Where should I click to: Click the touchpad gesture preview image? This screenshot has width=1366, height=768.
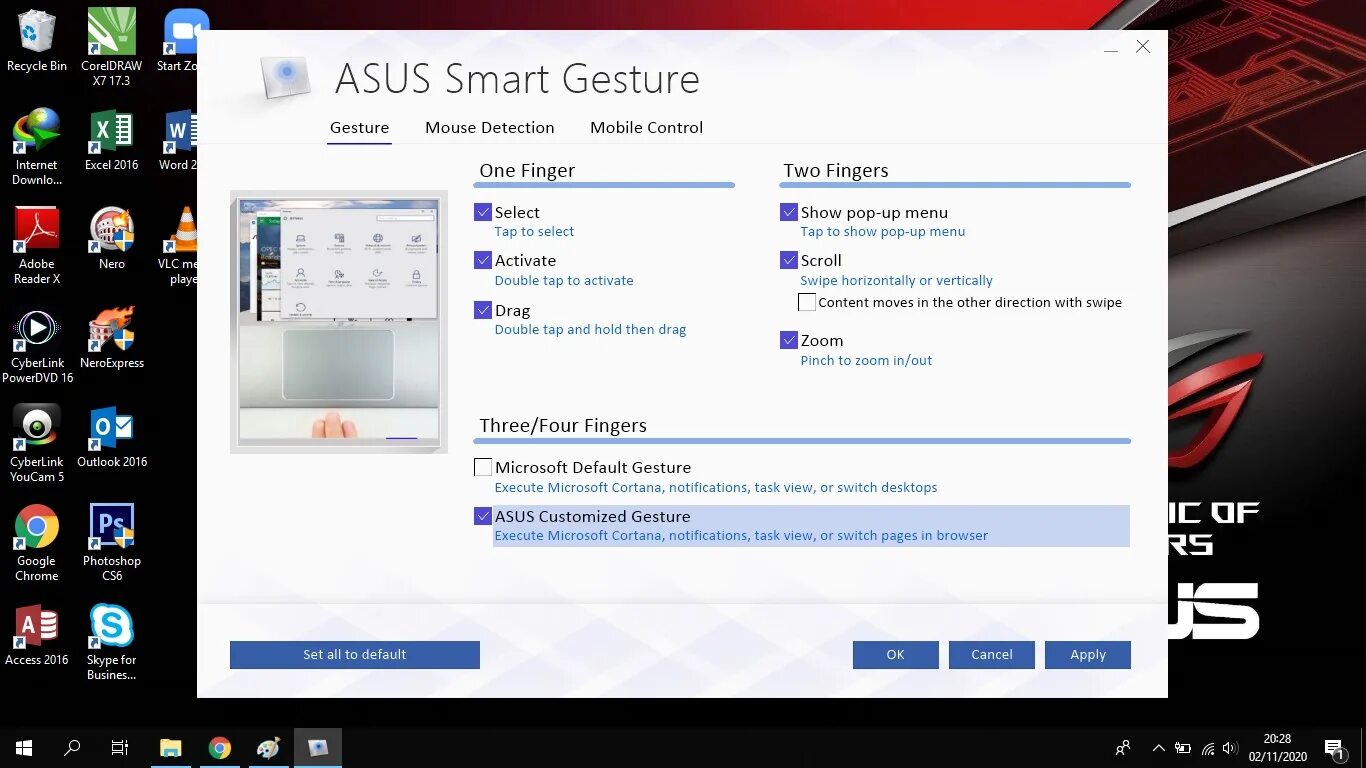tap(339, 321)
